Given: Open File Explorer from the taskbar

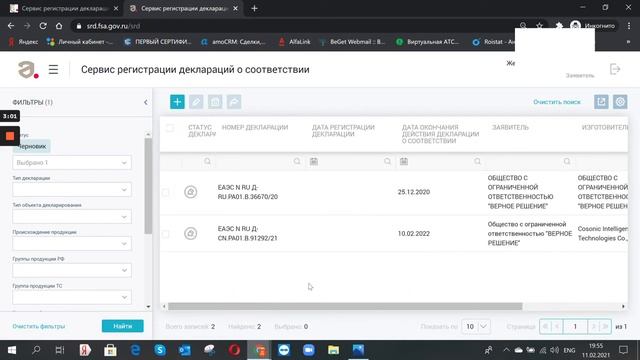Looking at the screenshot, I should (333, 350).
